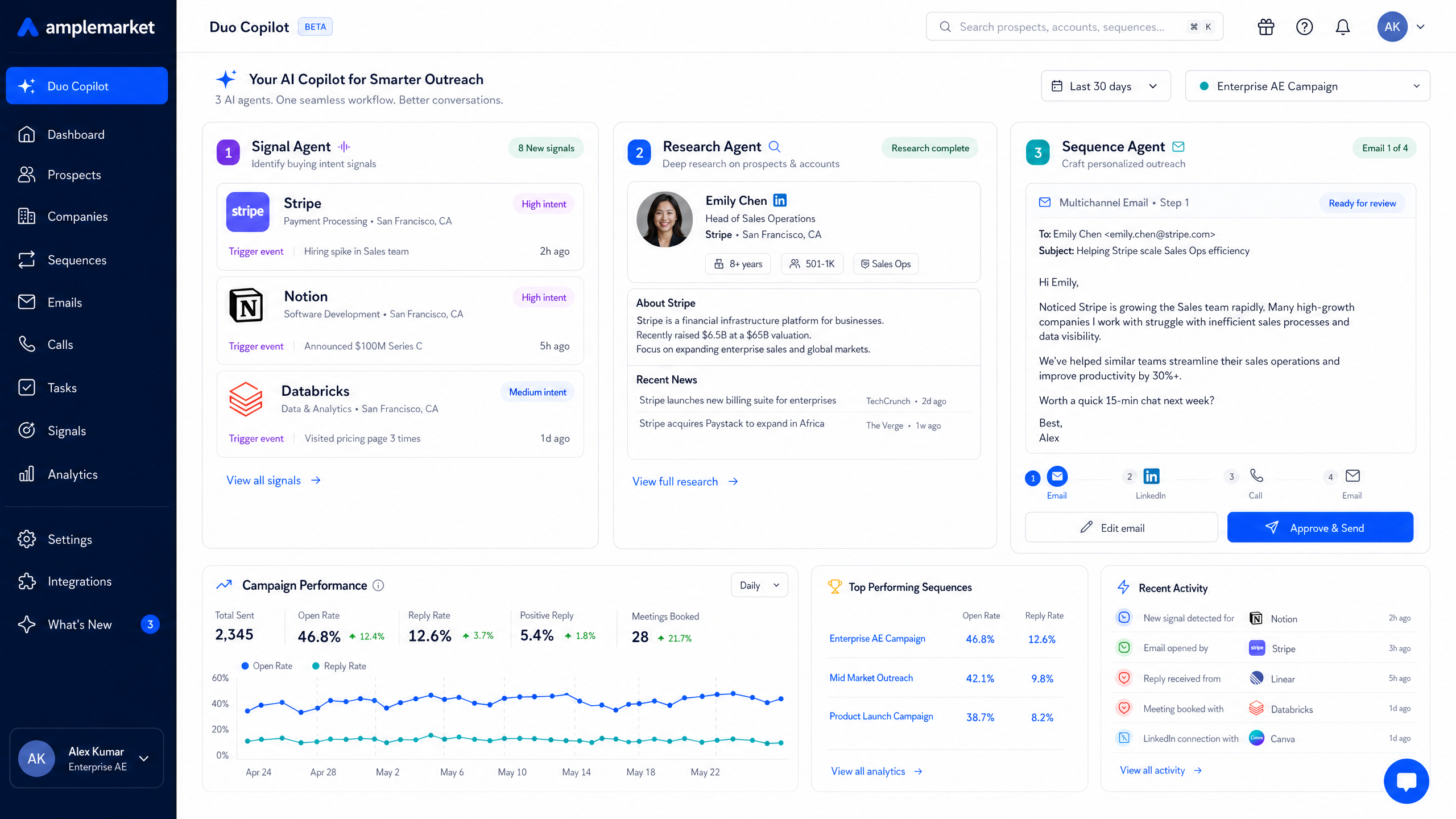Open Integrations in sidebar
Viewport: 1456px width, 819px height.
pos(86,581)
